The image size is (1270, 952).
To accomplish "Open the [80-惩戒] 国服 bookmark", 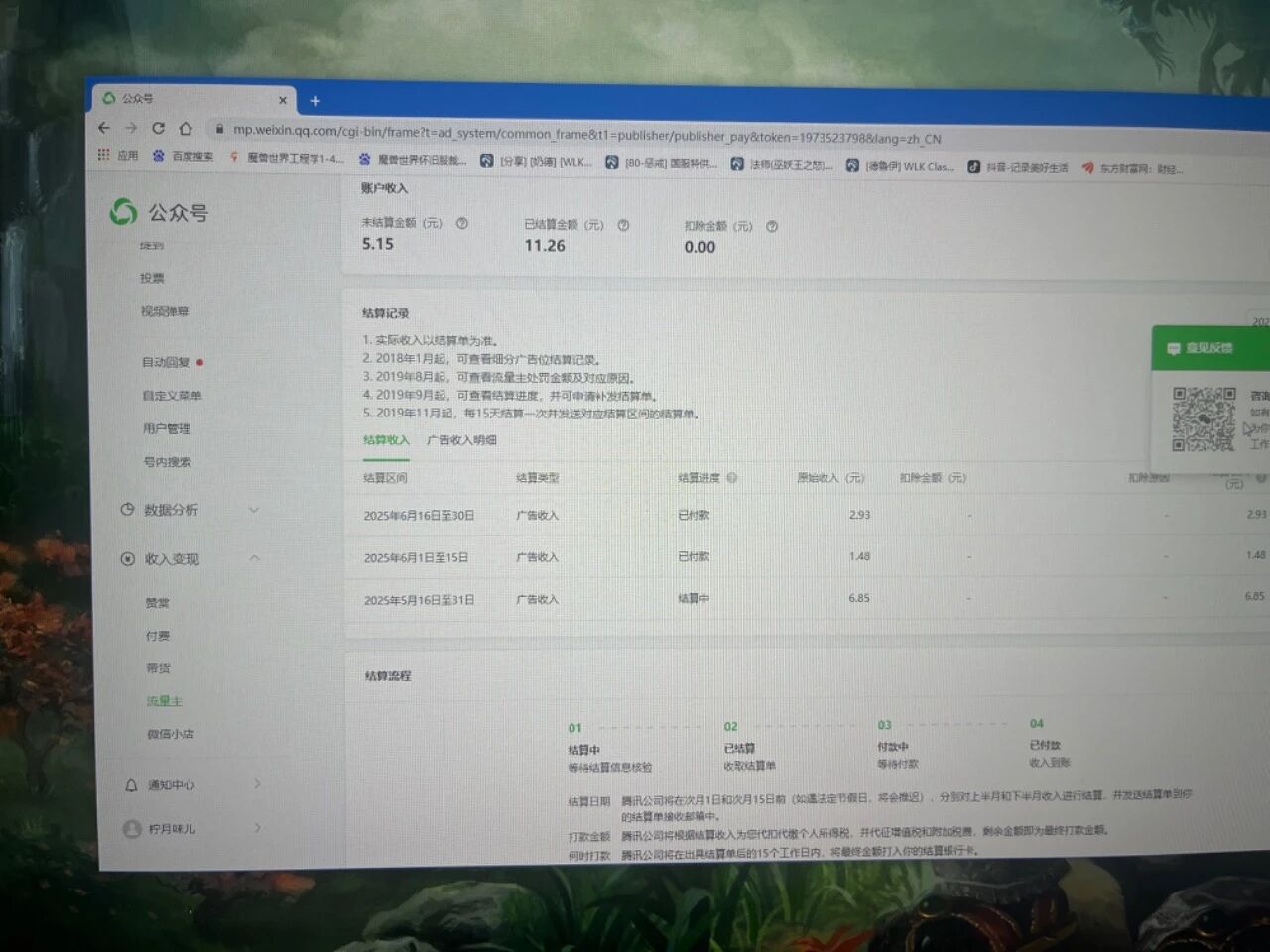I will 661,163.
